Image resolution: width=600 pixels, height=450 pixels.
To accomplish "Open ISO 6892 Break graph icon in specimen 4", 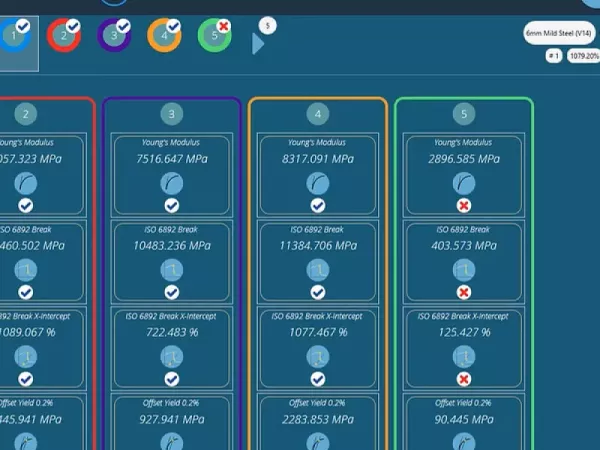I will 317,269.
